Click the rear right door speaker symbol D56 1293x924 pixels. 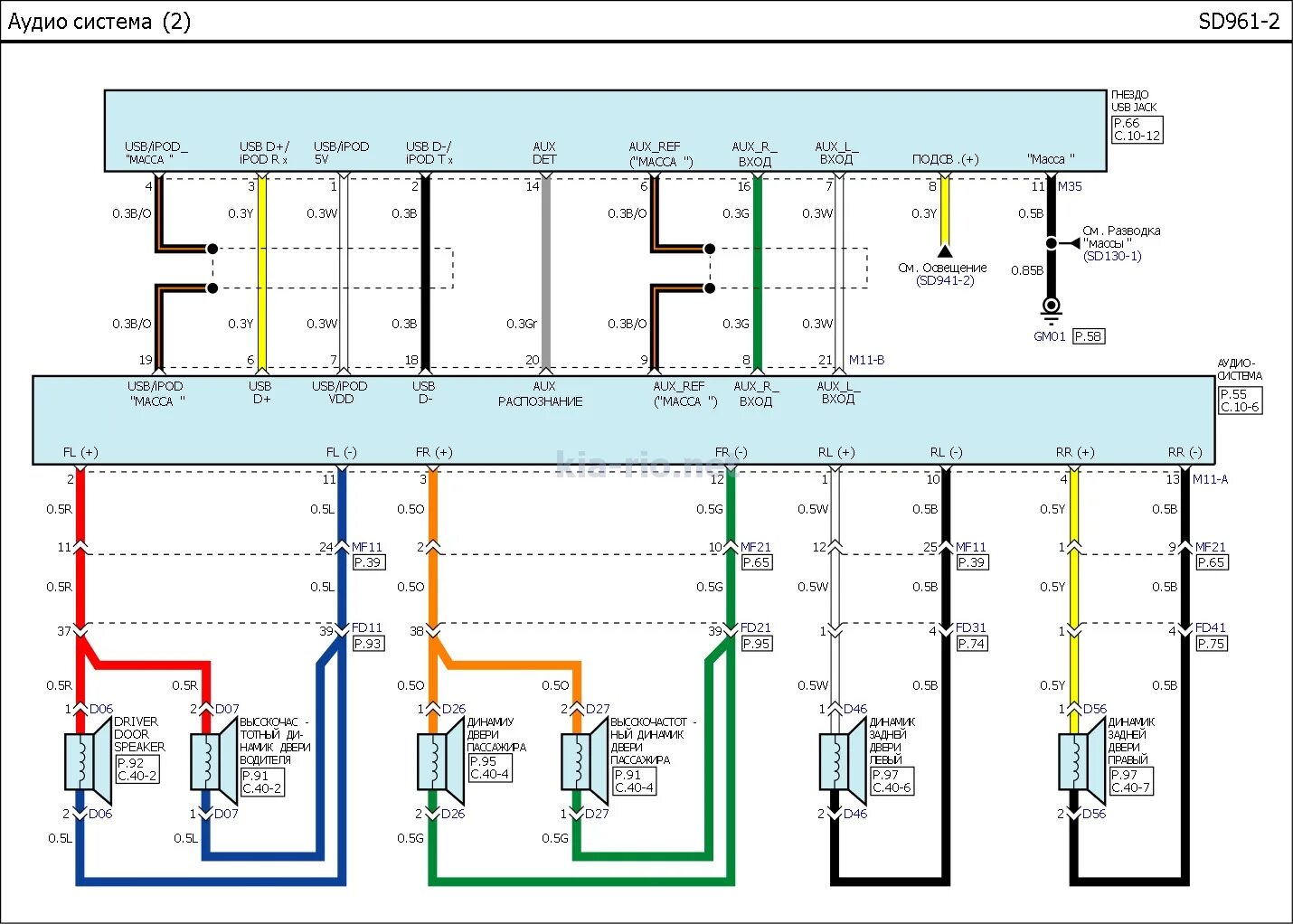(1081, 762)
